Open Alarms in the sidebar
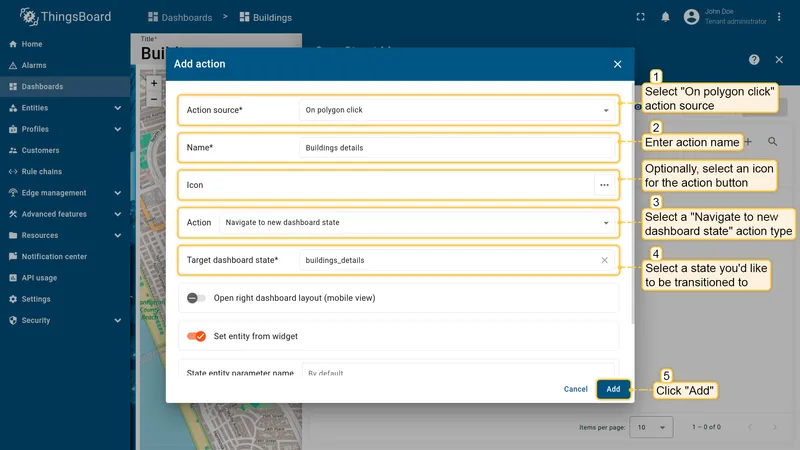800x450 pixels. tap(65, 65)
